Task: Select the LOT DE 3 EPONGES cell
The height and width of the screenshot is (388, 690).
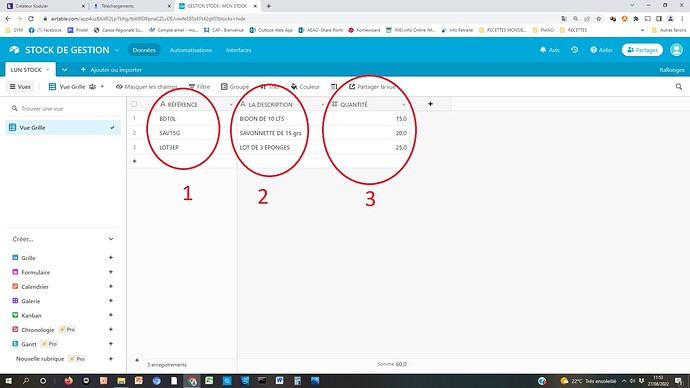Action: coord(282,147)
